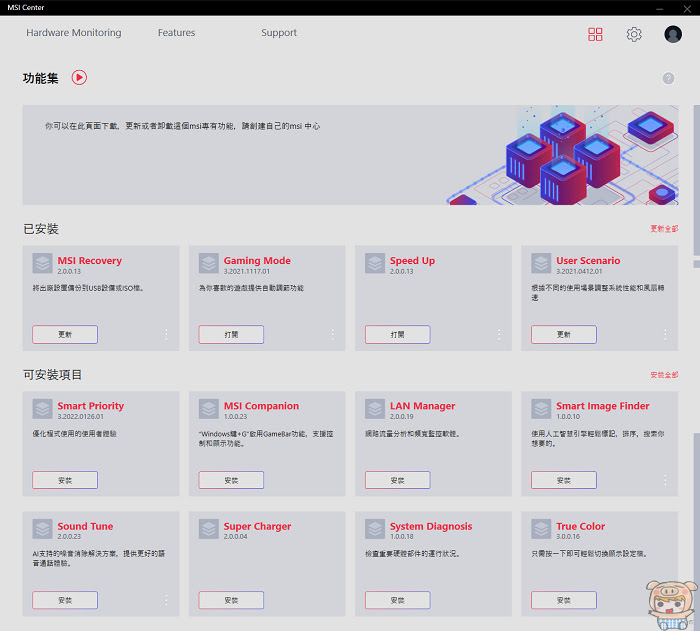Click the Speed Up title

[x=412, y=261]
